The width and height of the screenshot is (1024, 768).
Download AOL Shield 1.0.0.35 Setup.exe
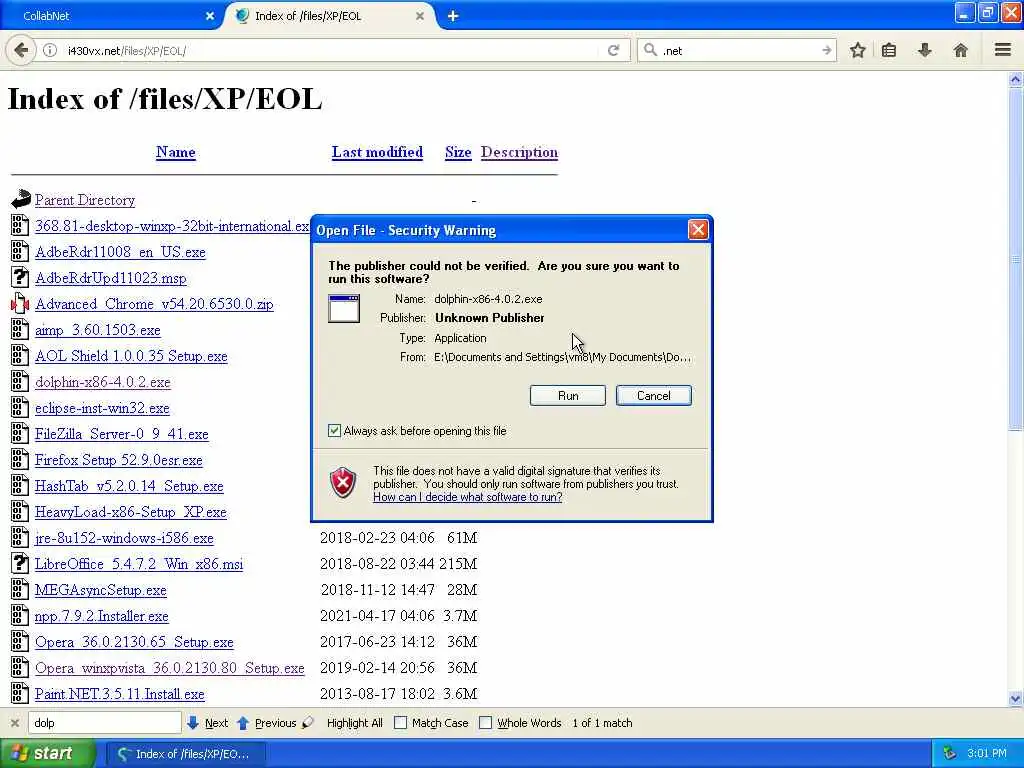(131, 356)
